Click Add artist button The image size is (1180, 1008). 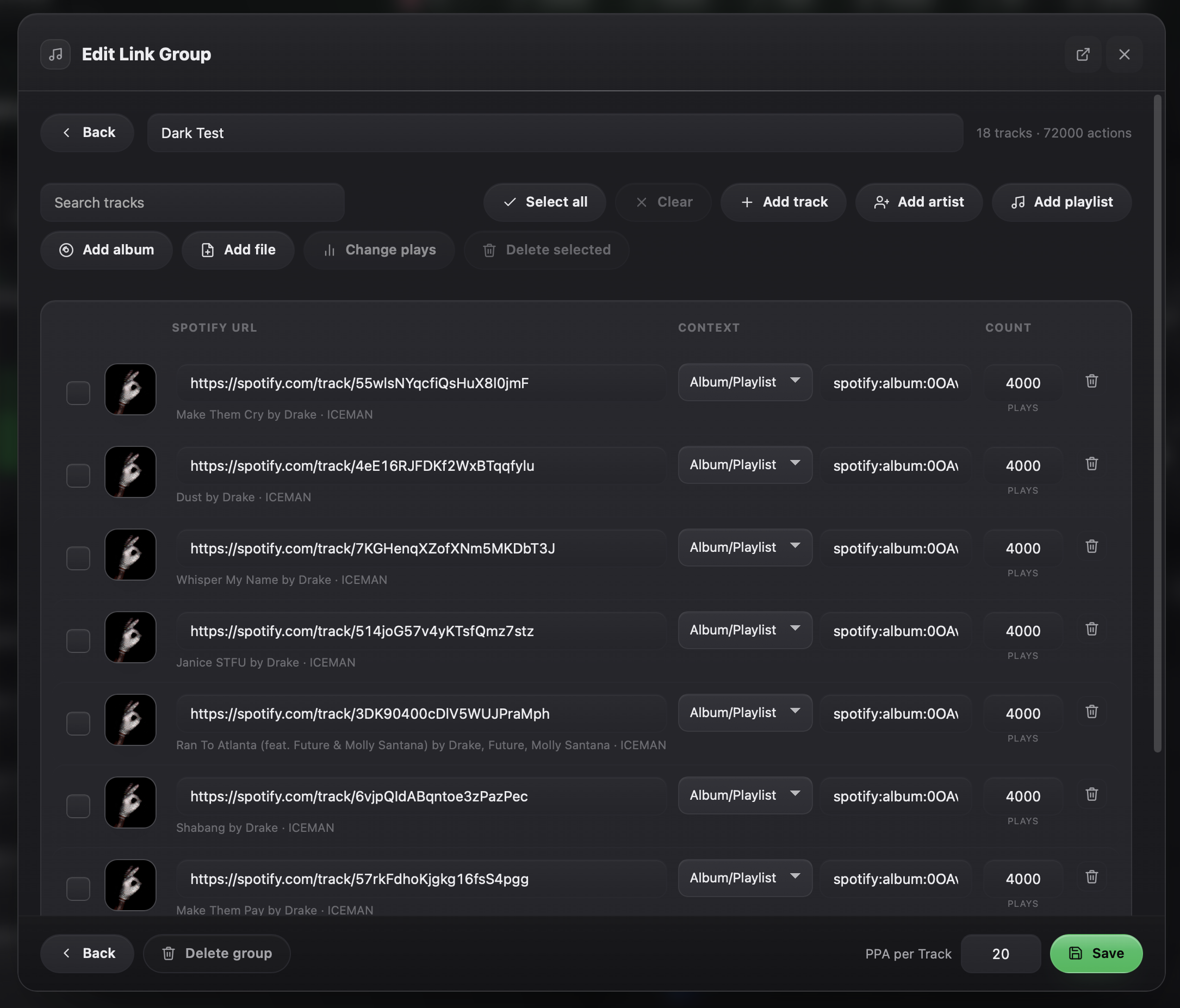[x=918, y=202]
